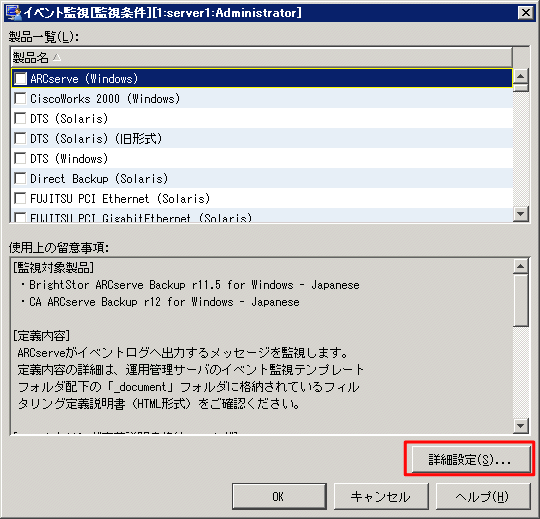This screenshot has height=519, width=540.
Task: Enable the DTS (Solaris) checkbox
Action: [20, 118]
